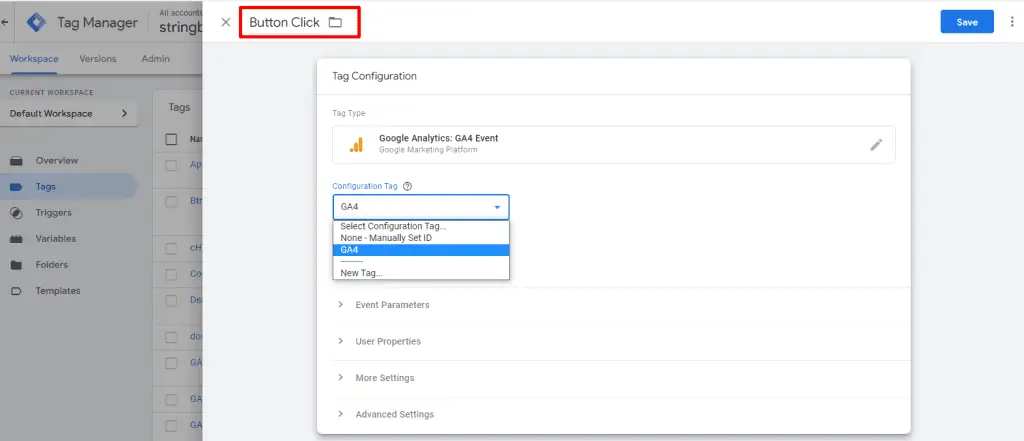Open Configuration Tag help question mark

(408, 186)
